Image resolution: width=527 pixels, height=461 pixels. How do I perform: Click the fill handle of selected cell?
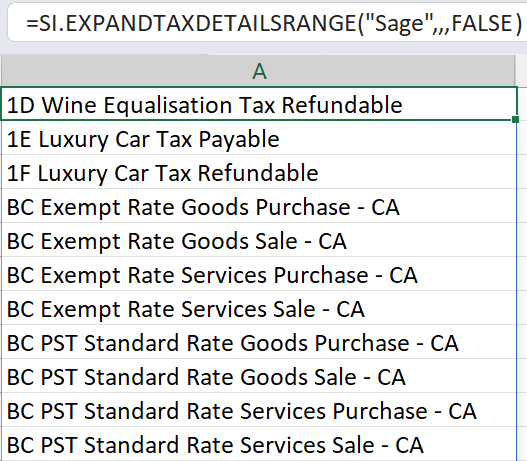[516, 119]
